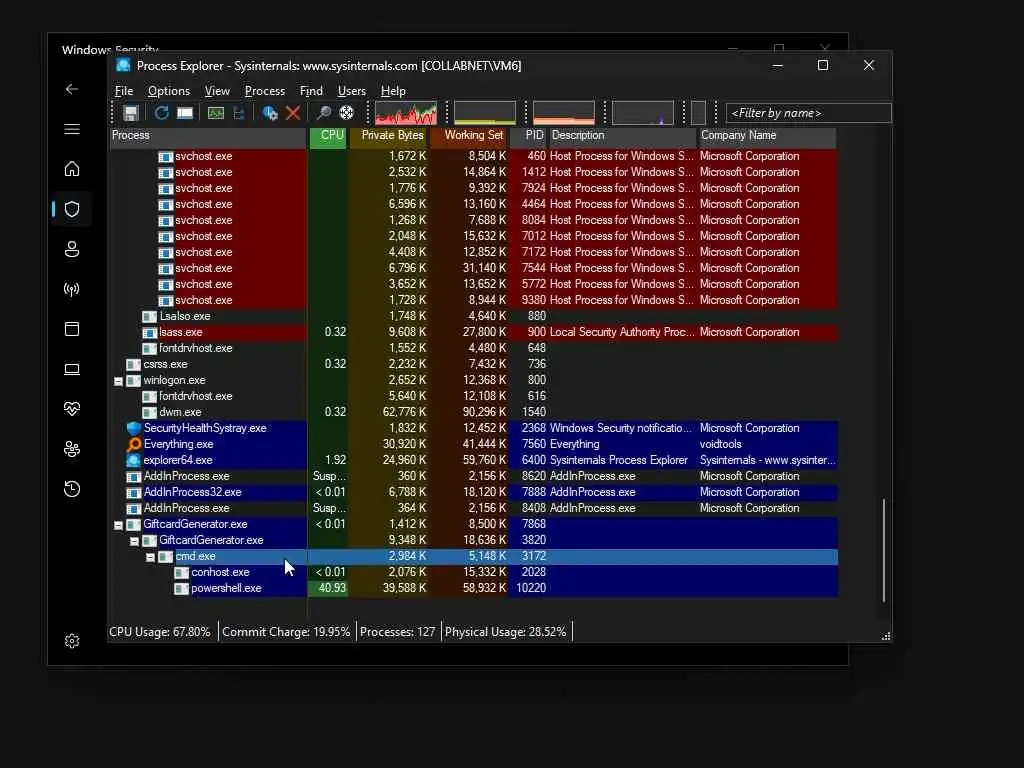The height and width of the screenshot is (768, 1024).
Task: Open Family options icon in sidebar
Action: [72, 449]
